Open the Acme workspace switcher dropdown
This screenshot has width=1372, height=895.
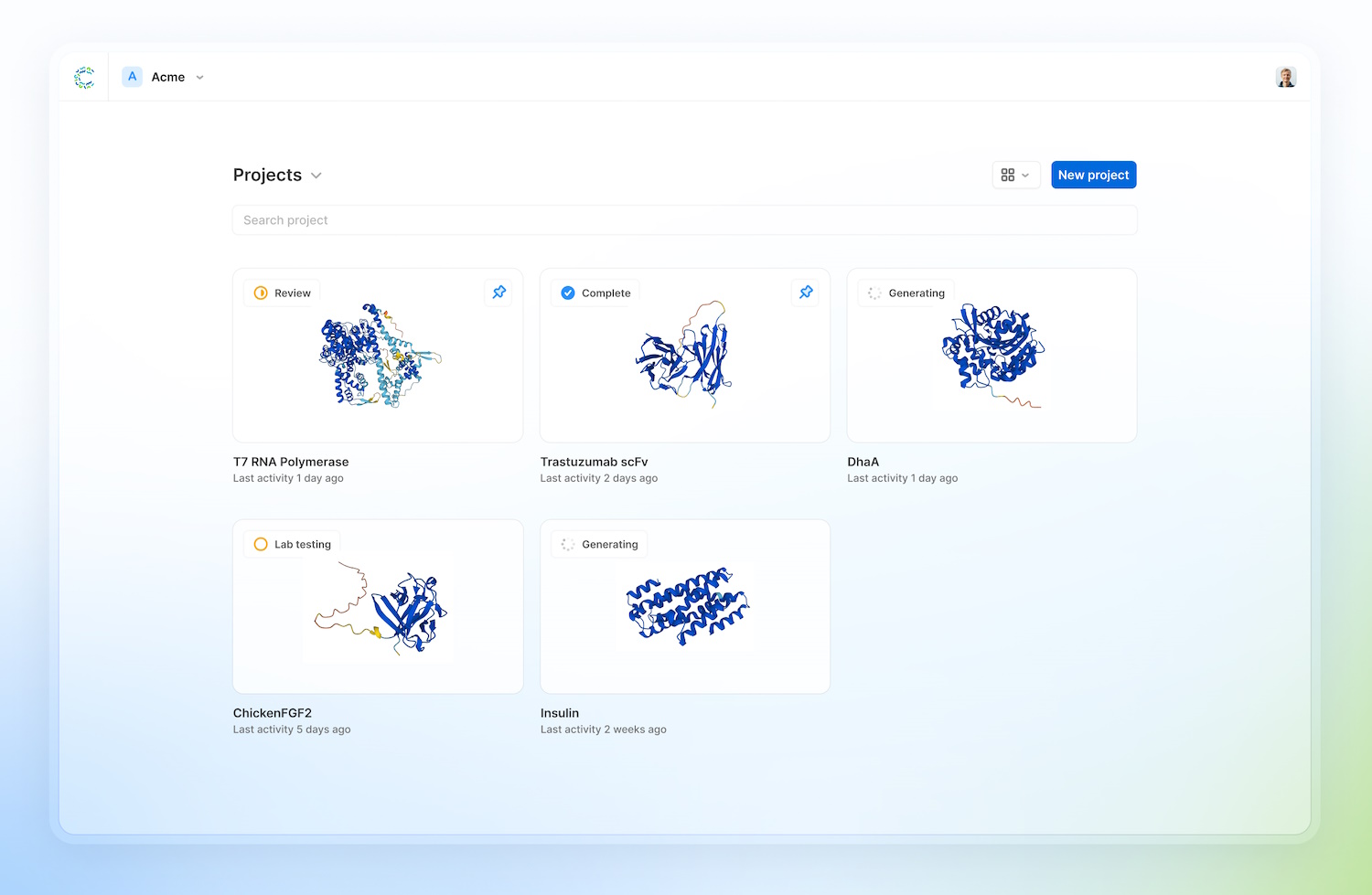point(199,77)
